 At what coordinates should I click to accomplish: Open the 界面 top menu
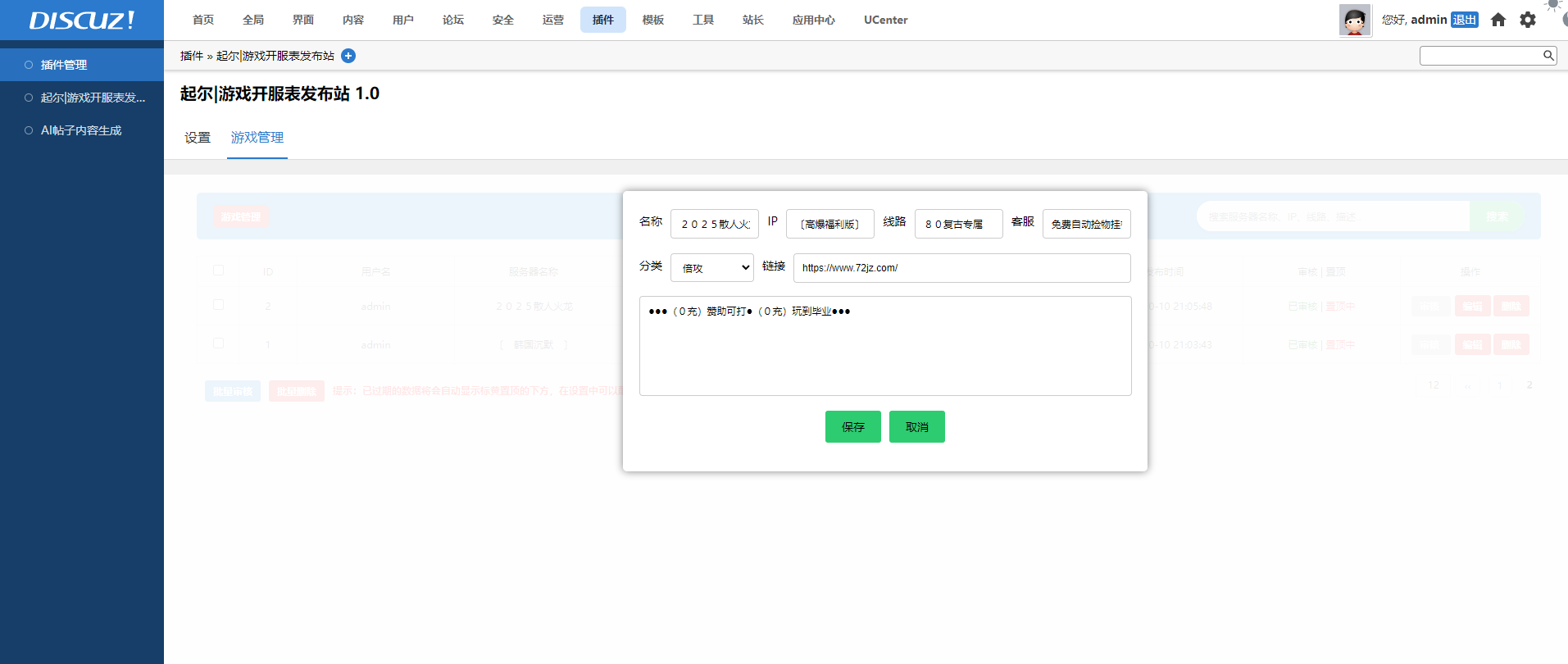click(303, 20)
